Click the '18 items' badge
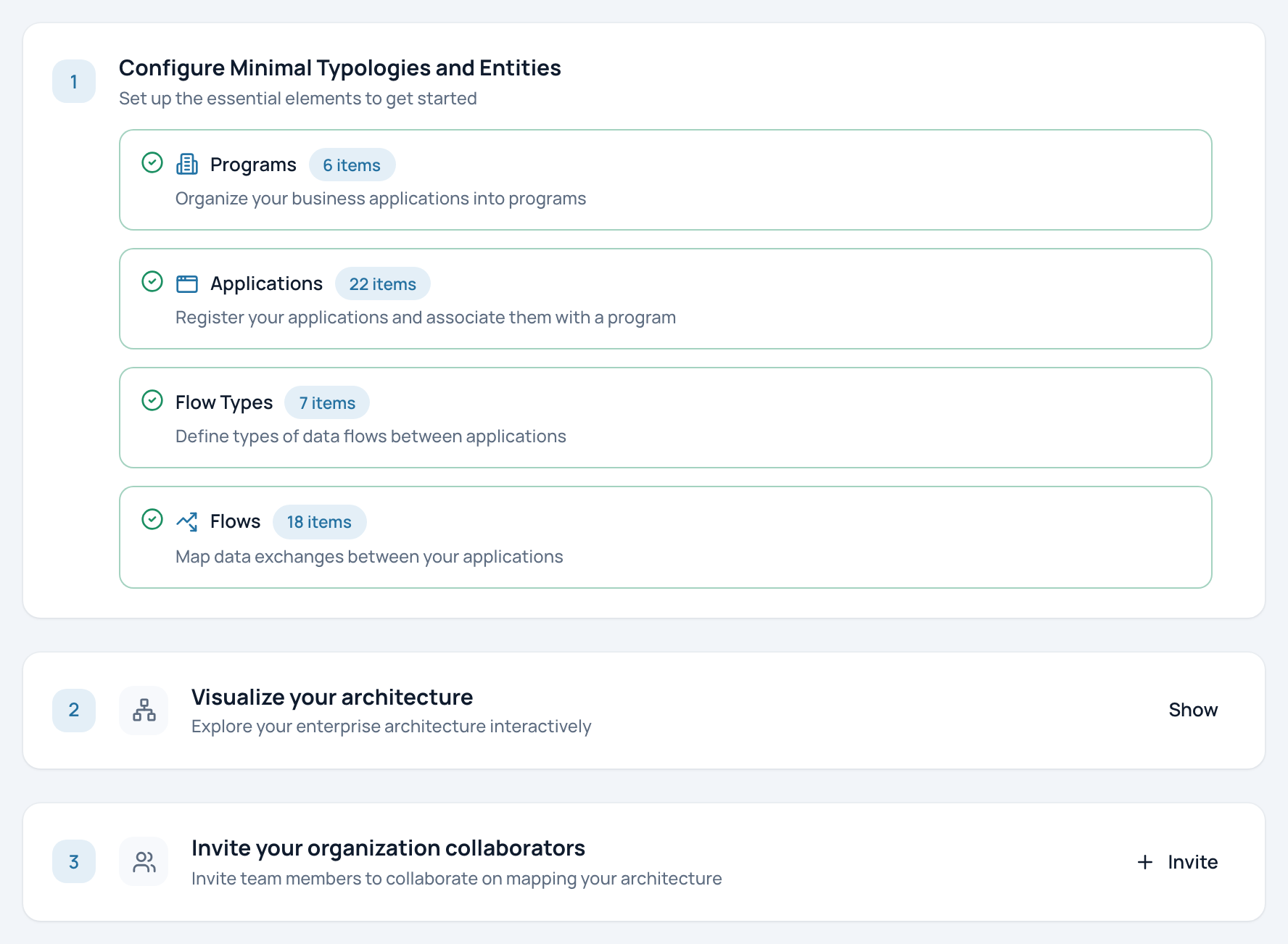Screen dimensions: 1288x944 pyautogui.click(x=319, y=521)
